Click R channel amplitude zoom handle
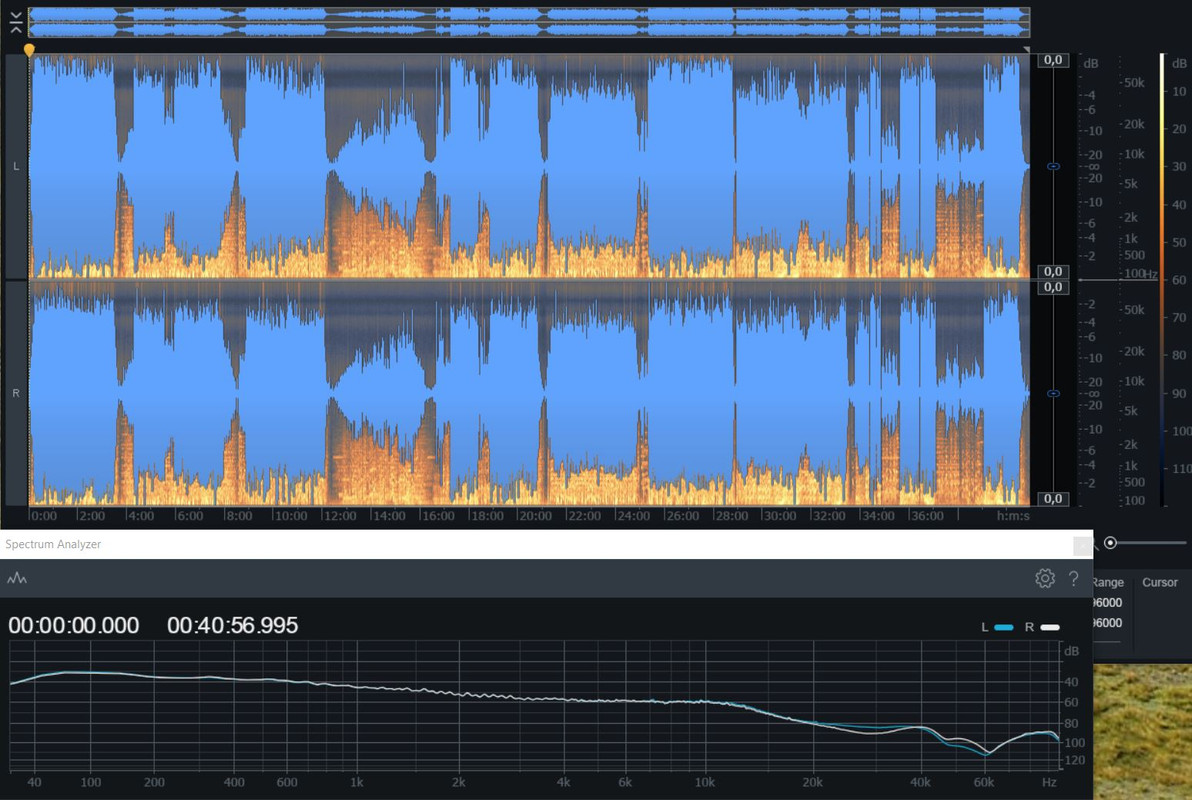Screen dimensions: 1192x800 point(1053,393)
